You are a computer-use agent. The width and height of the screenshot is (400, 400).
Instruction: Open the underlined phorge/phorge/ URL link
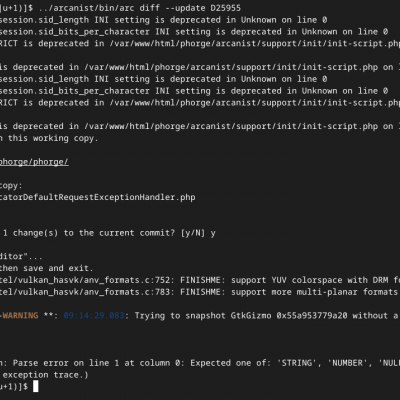click(34, 162)
